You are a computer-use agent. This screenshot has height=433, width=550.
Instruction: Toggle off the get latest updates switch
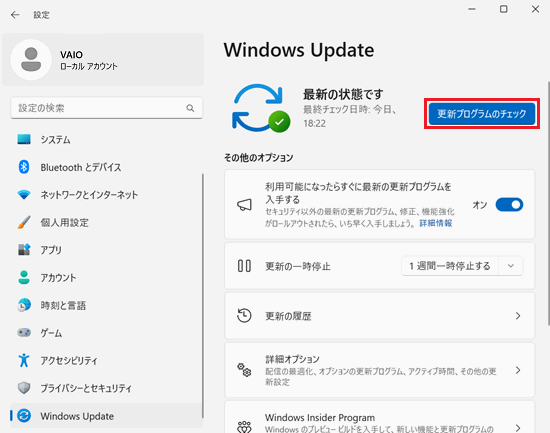click(509, 205)
